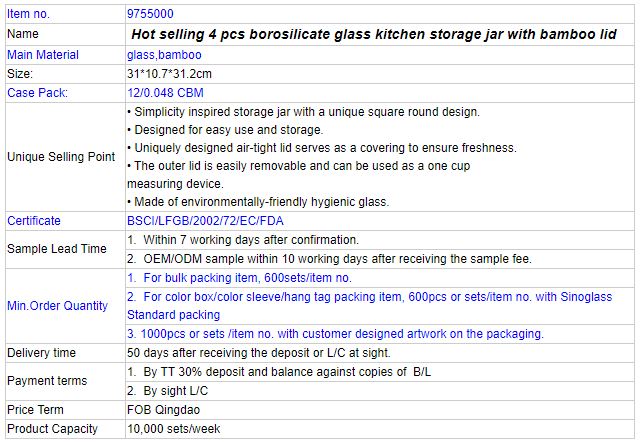Click the size value 31*10.7*31.2cm

169,74
